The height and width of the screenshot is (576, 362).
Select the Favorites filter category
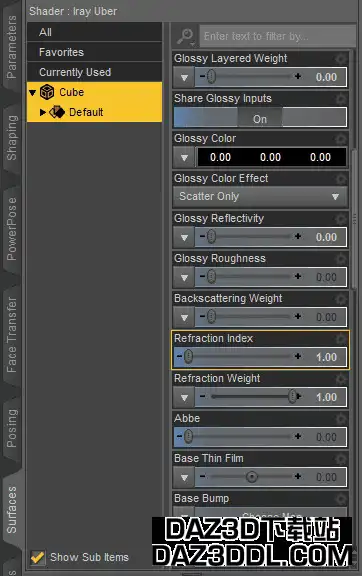94,52
